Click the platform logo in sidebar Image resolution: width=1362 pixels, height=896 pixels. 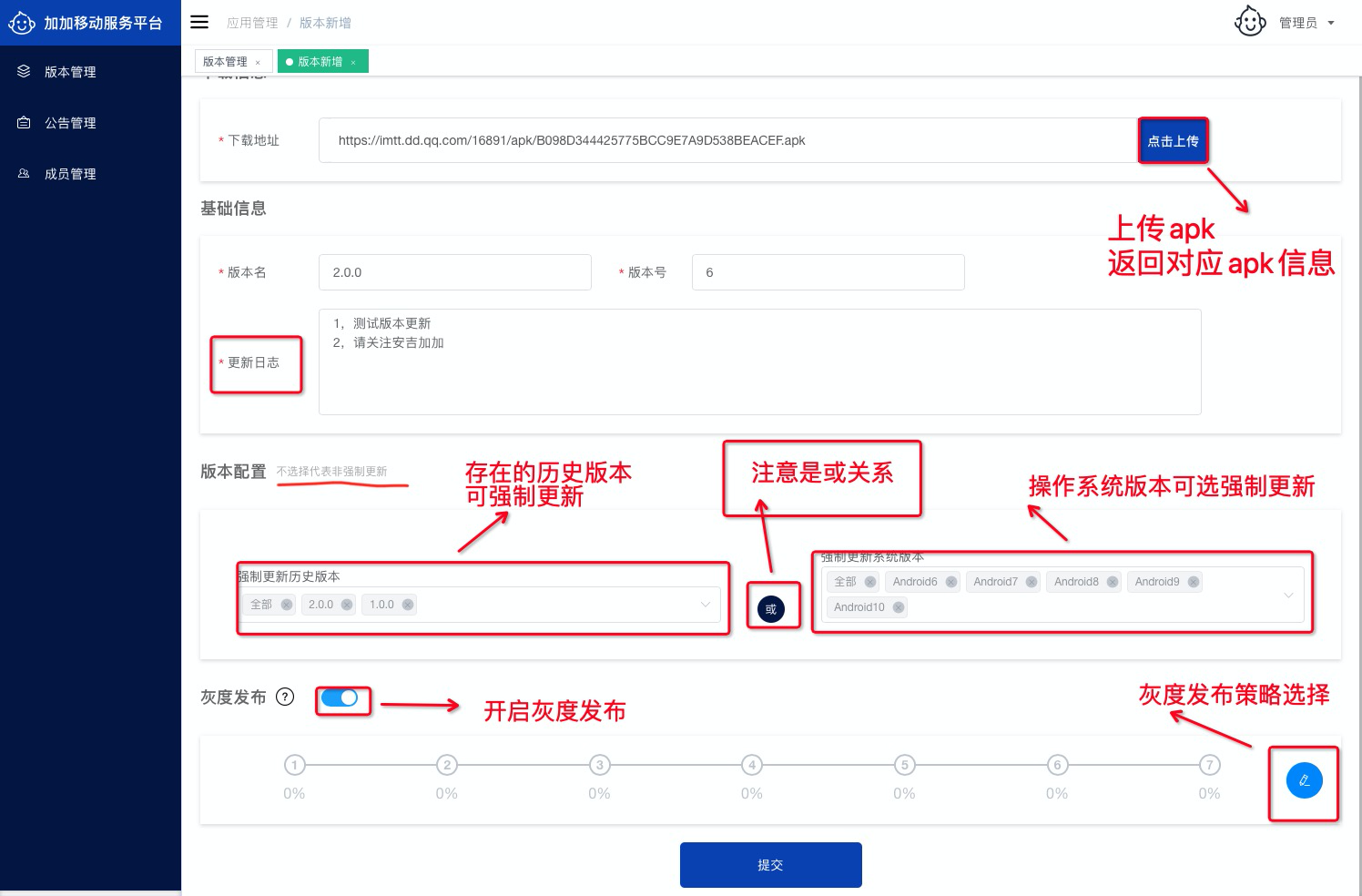tap(22, 23)
